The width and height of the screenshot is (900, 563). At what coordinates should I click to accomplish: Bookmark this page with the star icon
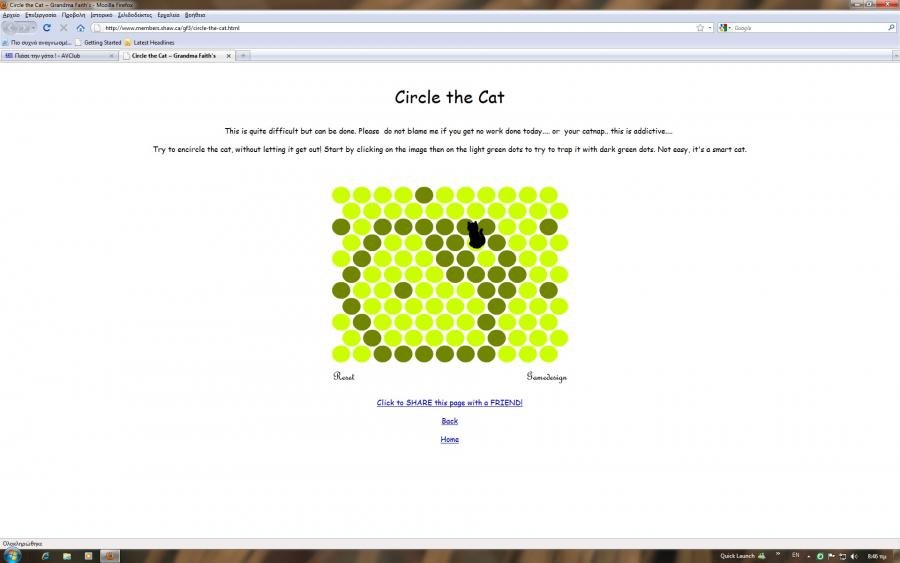tap(700, 28)
